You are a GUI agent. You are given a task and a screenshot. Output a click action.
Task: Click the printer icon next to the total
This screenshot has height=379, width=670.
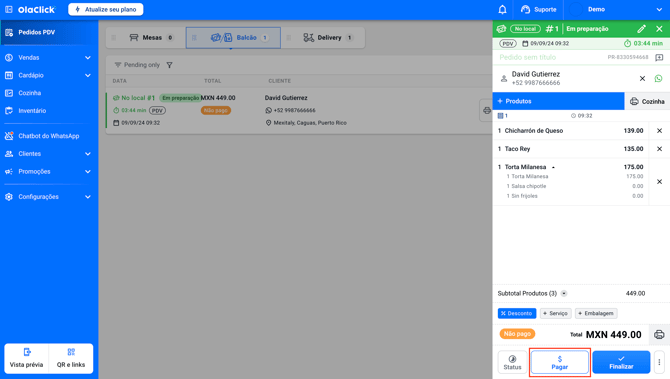point(659,335)
